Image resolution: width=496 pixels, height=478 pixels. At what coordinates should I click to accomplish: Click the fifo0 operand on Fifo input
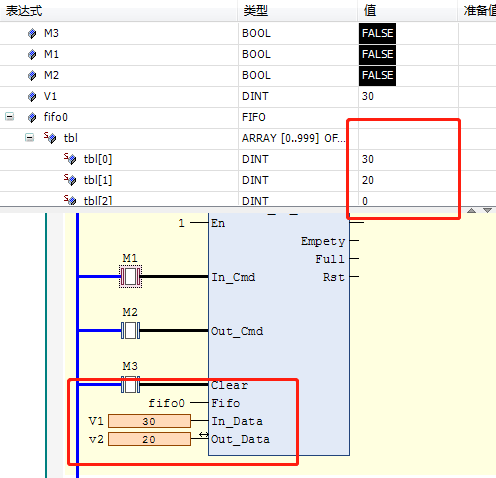tap(166, 403)
